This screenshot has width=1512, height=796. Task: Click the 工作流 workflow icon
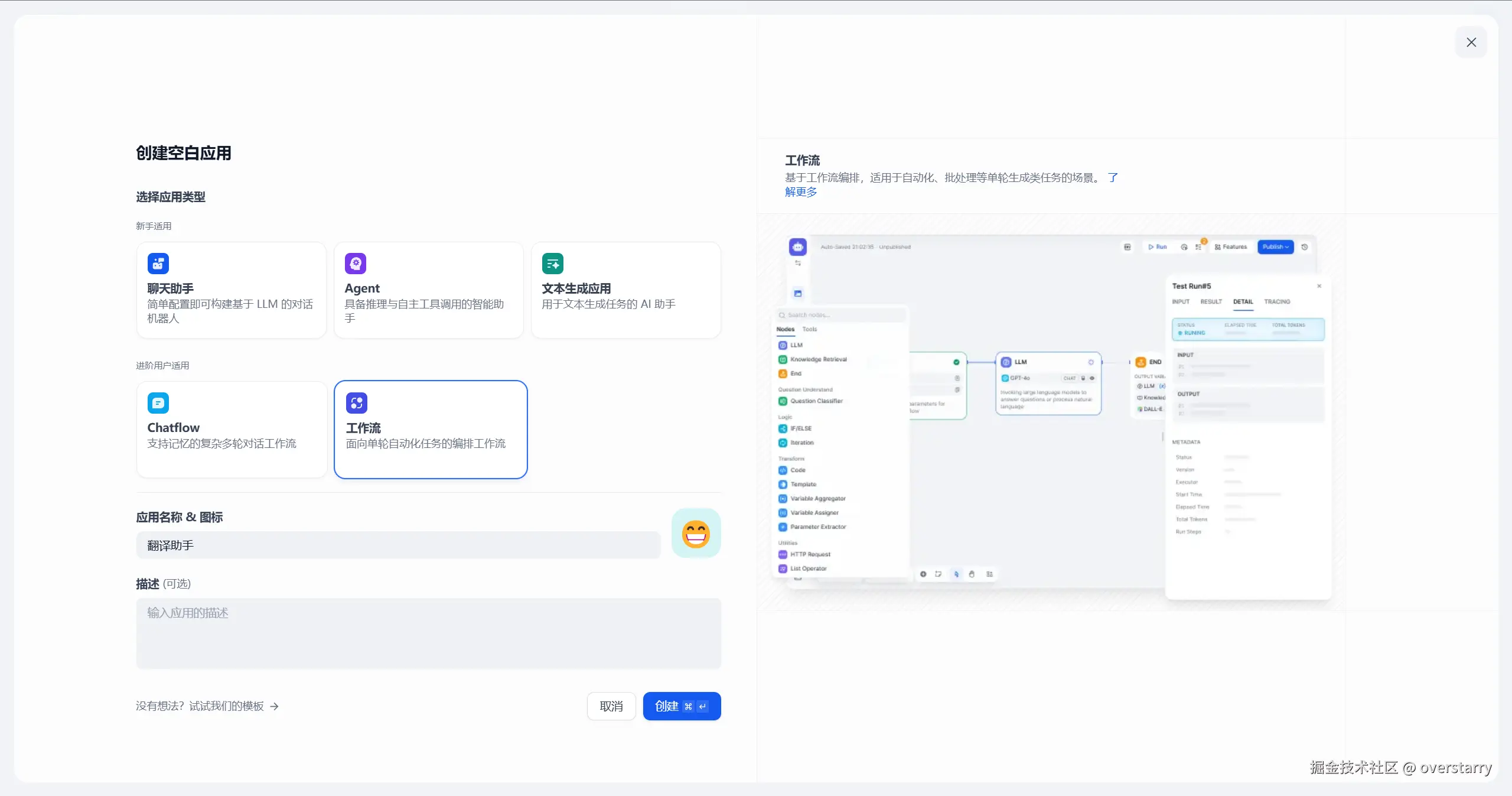click(356, 403)
